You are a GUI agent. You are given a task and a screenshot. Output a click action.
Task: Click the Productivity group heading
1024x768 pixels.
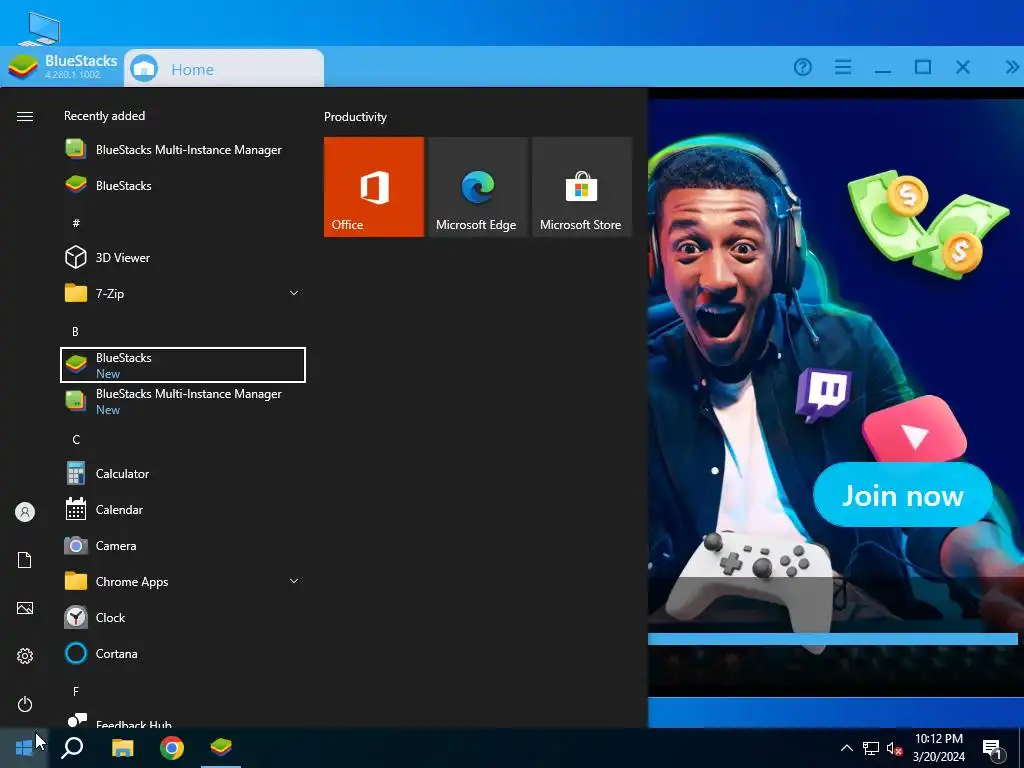click(355, 117)
